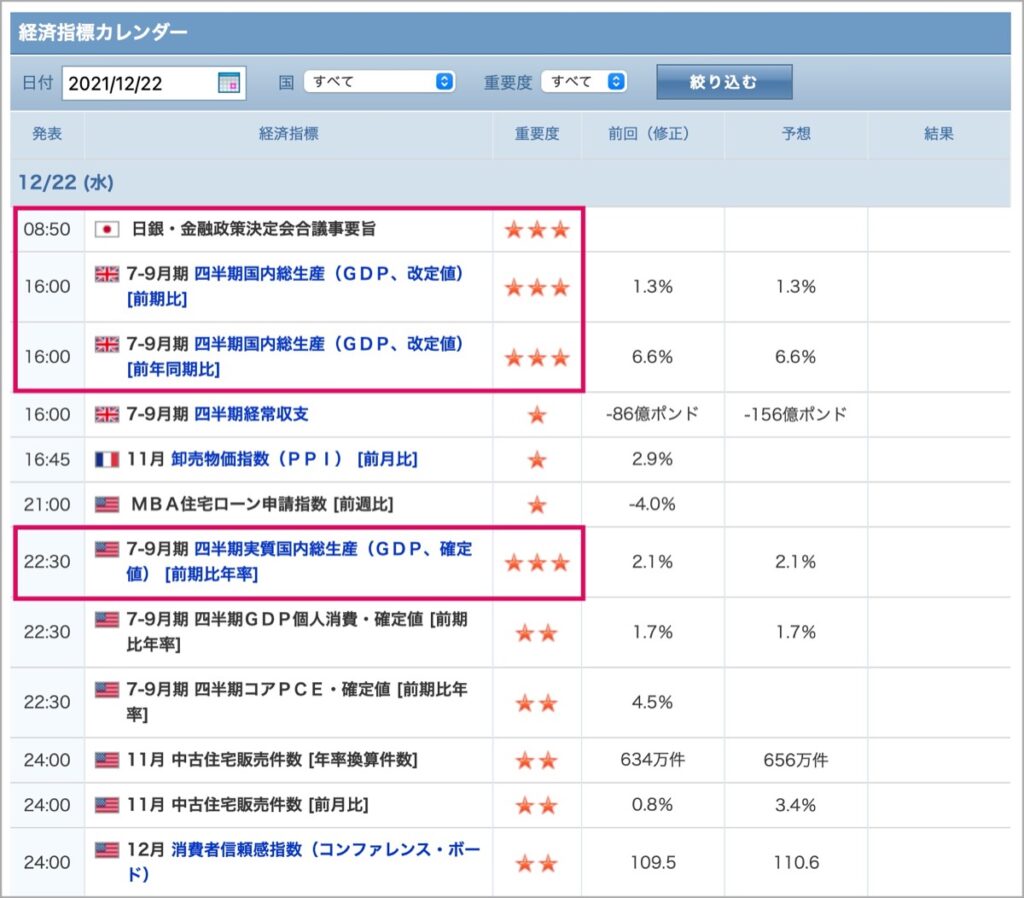This screenshot has height=898, width=1024.
Task: Click three-star rating of 日銀 minutes row
Action: click(537, 230)
